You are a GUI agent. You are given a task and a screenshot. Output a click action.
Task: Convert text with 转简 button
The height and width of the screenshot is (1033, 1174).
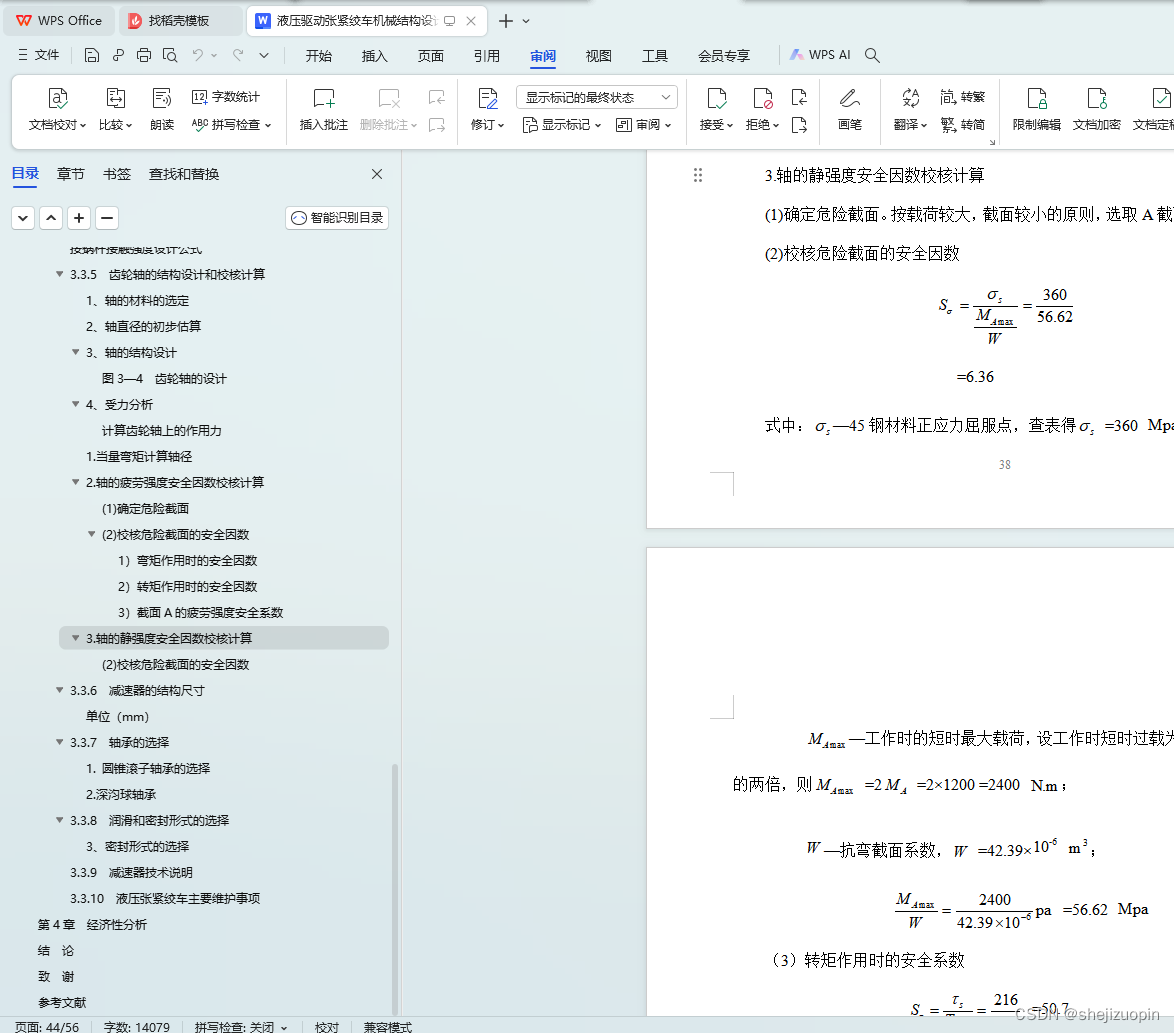pyautogui.click(x=963, y=124)
